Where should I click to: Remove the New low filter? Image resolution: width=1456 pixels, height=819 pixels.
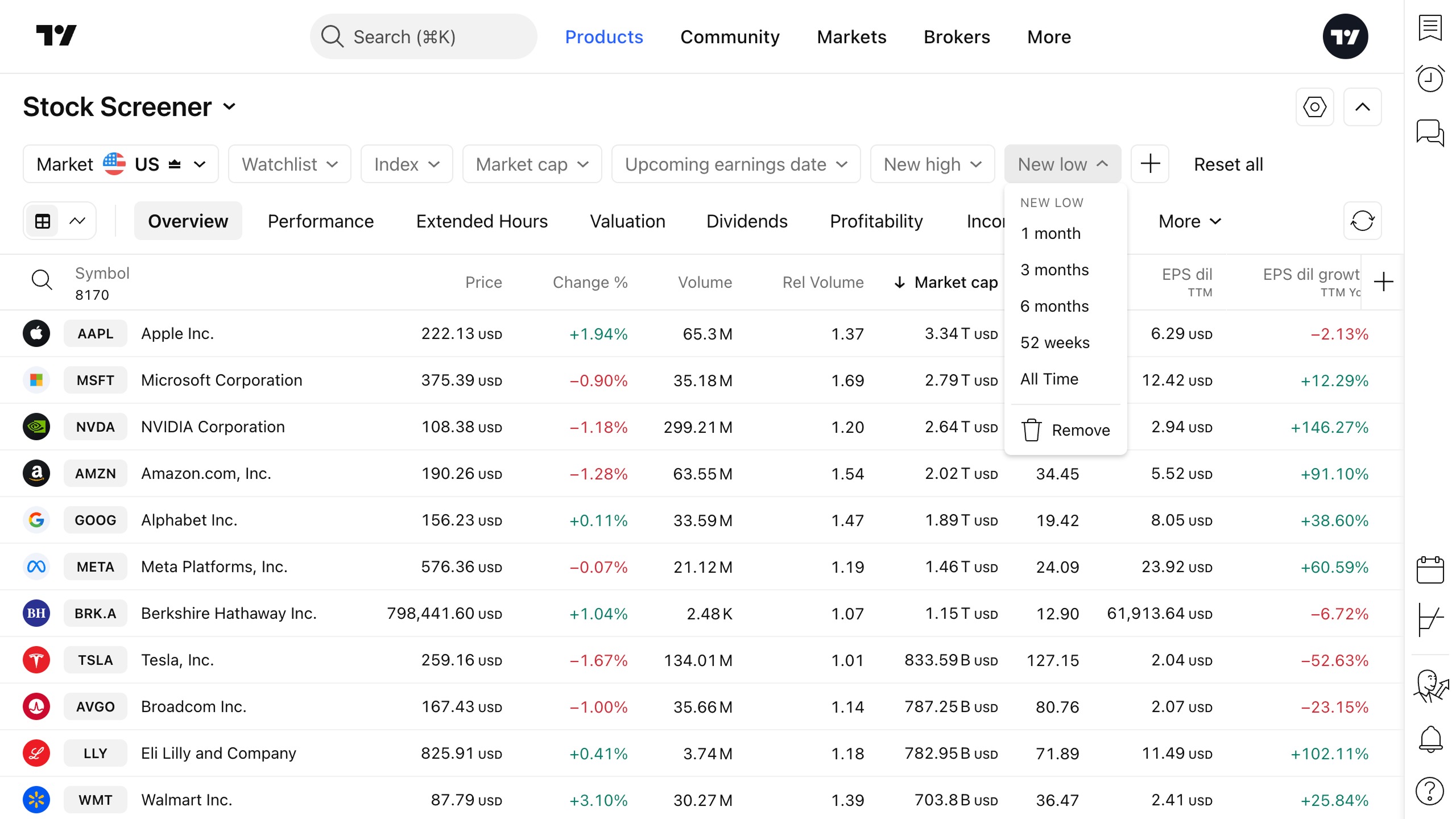click(1066, 430)
